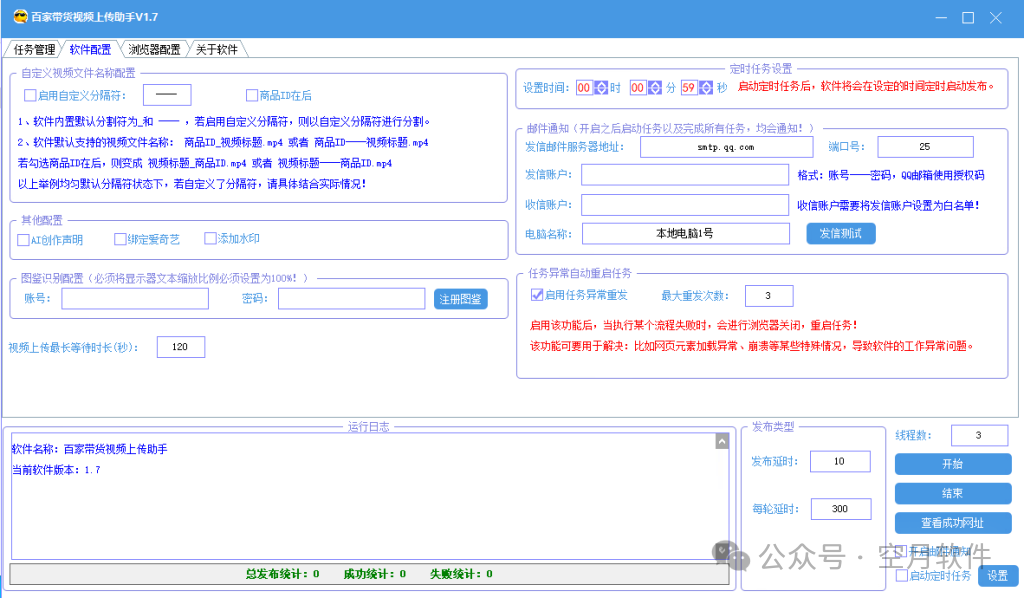The width and height of the screenshot is (1024, 598).
Task: Close the 百家带货视频上传助手 window
Action: pos(995,18)
